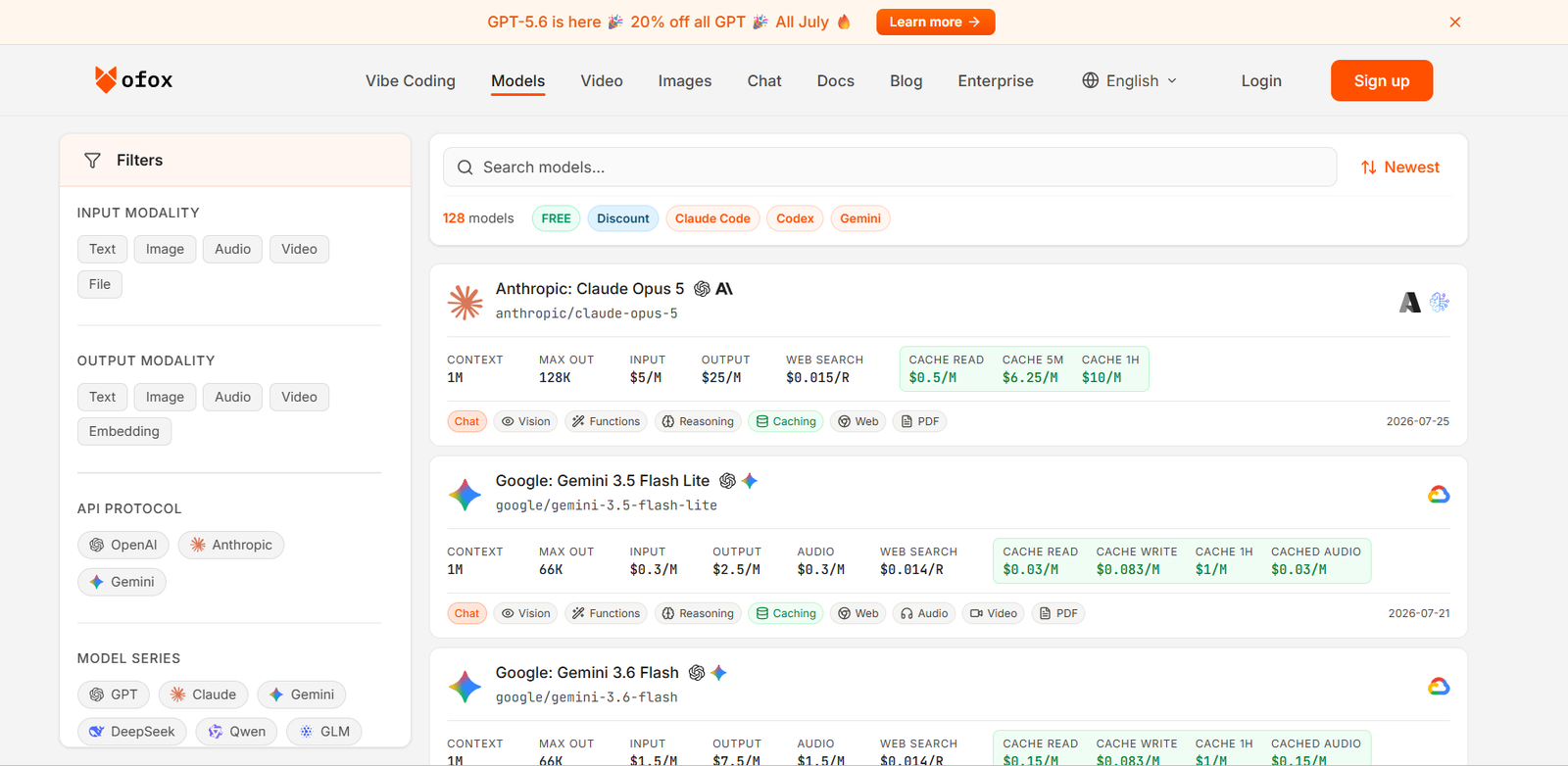Click the Functions tag on Claude Opus 5

click(607, 421)
